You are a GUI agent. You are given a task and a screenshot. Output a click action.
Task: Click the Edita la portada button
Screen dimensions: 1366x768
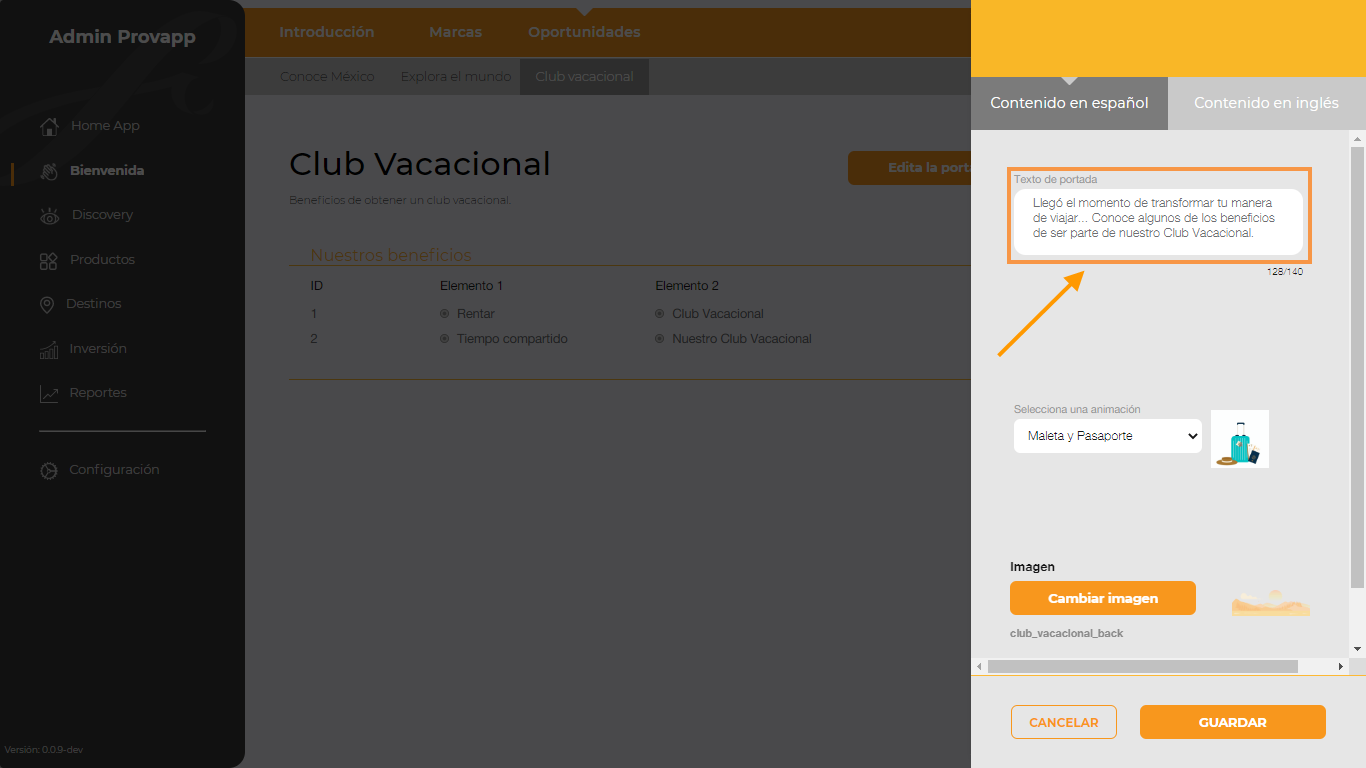coord(910,168)
